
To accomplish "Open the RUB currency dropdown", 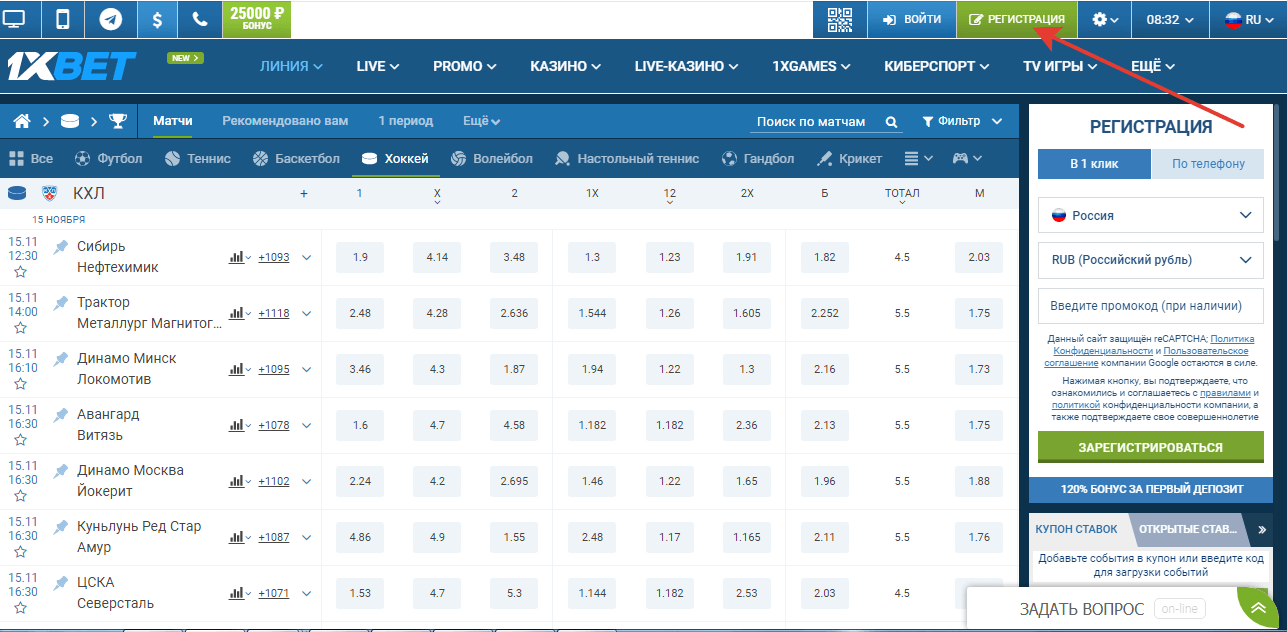I will click(1152, 260).
